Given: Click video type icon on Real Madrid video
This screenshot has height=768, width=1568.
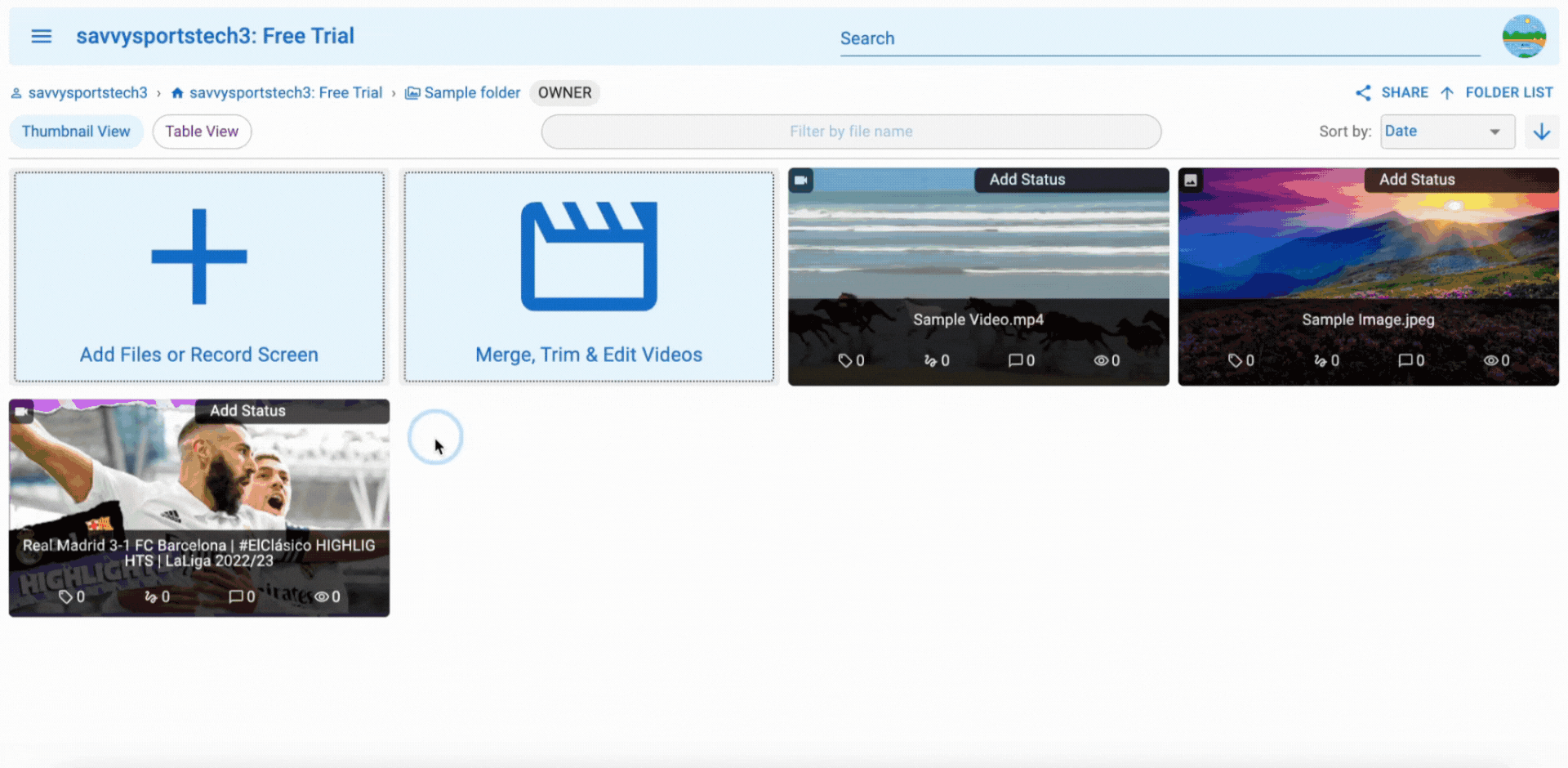Looking at the screenshot, I should click(22, 412).
